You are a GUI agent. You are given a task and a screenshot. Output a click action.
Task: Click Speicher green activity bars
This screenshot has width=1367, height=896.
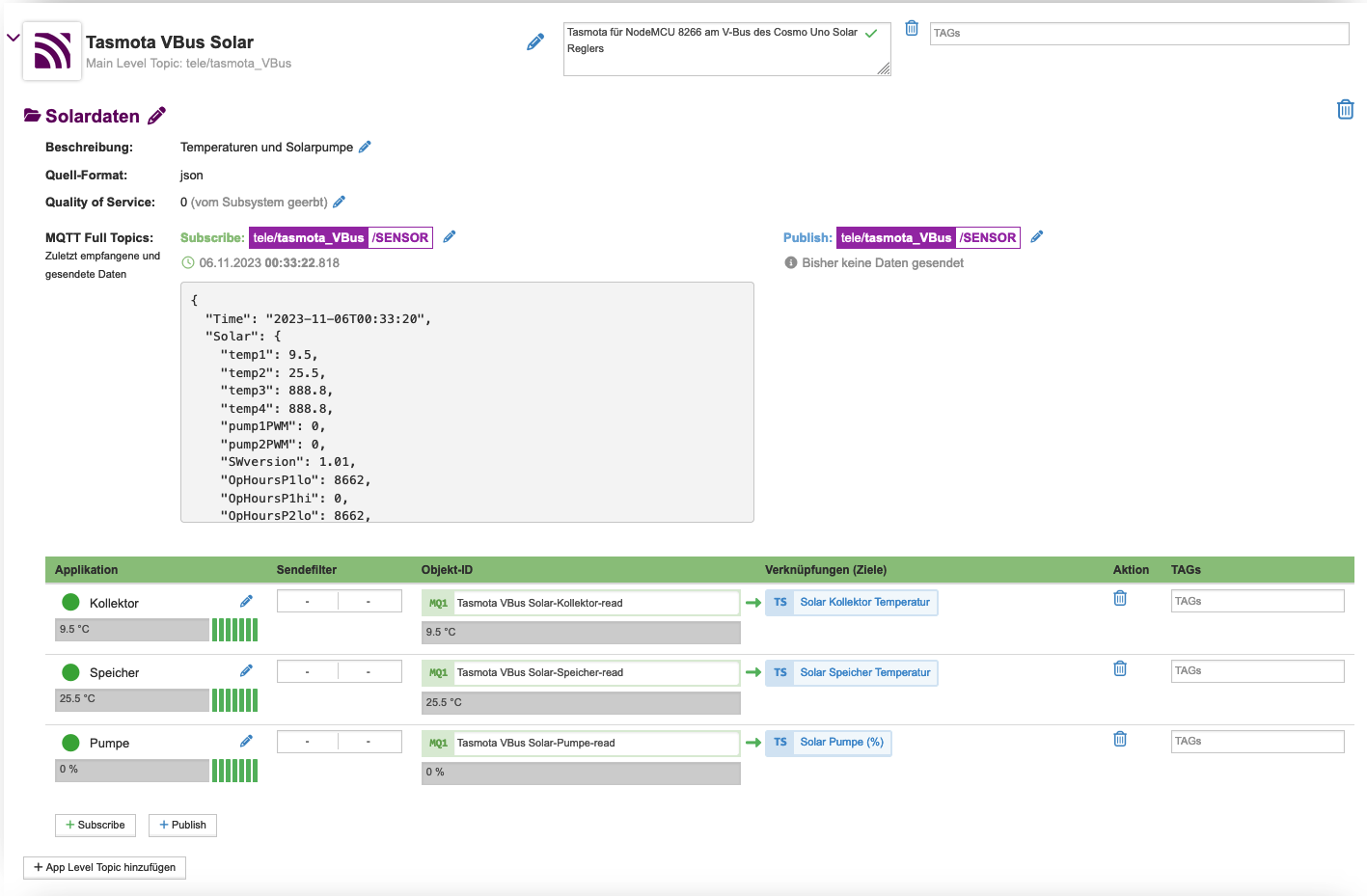coord(234,700)
